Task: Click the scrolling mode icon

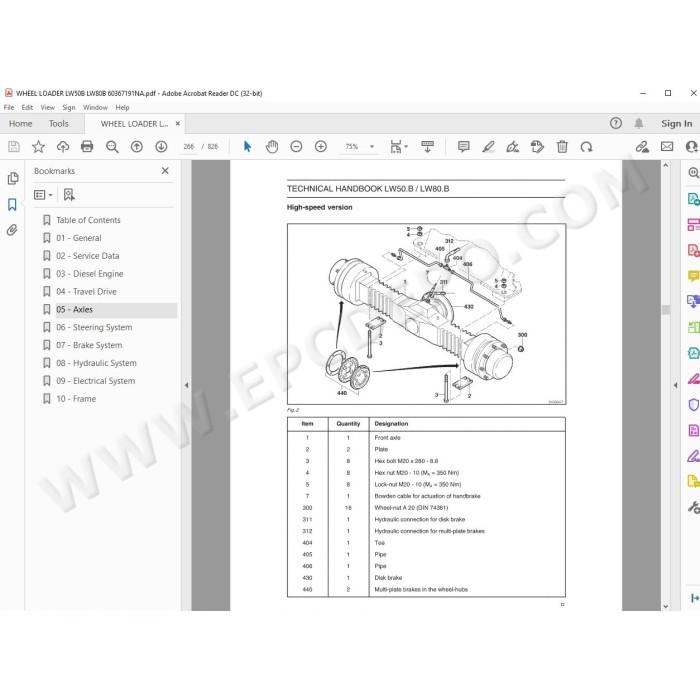Action: 427,146
